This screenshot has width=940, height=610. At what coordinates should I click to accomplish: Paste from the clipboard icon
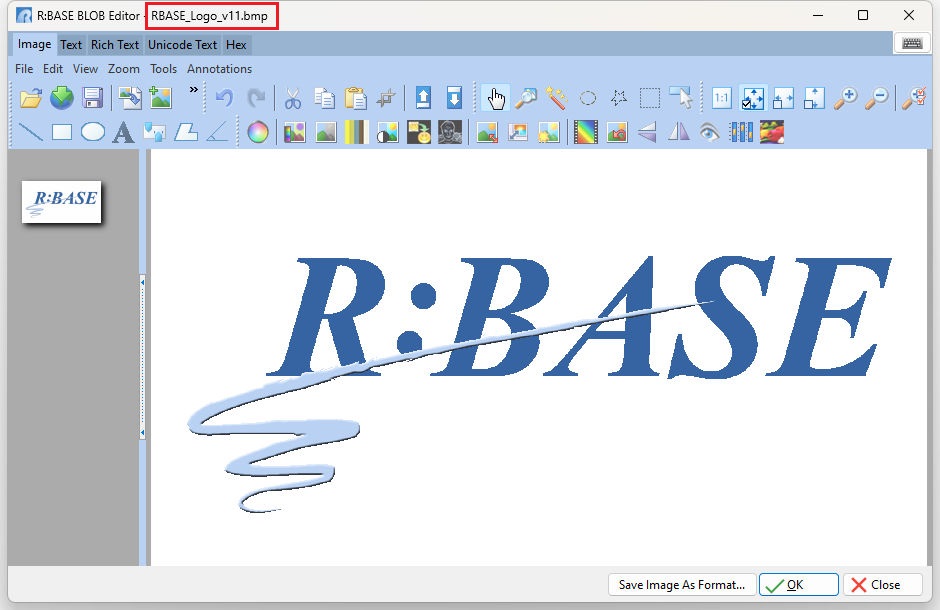[355, 98]
